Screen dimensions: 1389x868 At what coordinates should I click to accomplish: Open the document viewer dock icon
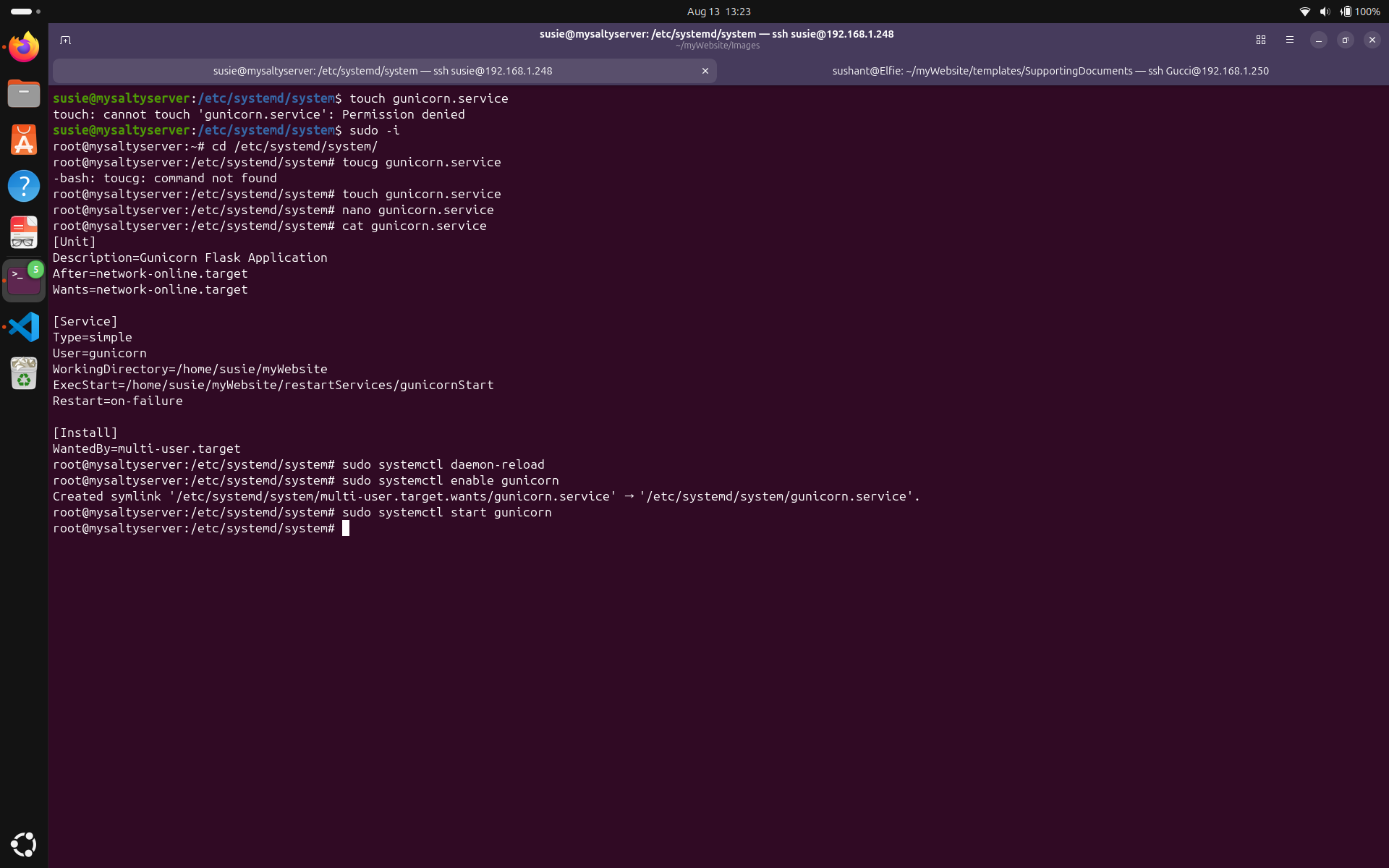coord(24,233)
